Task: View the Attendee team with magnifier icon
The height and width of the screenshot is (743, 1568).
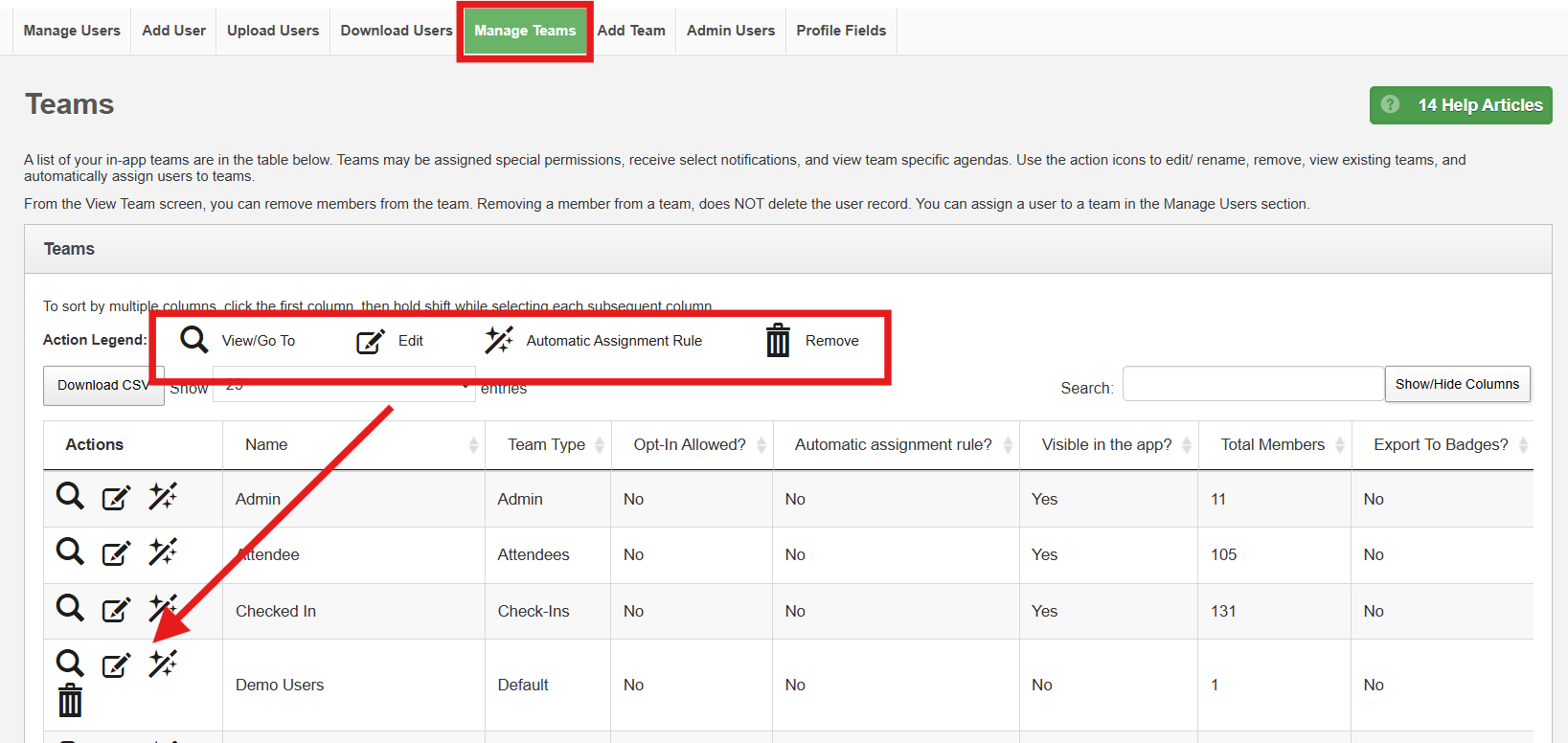Action: (x=70, y=552)
